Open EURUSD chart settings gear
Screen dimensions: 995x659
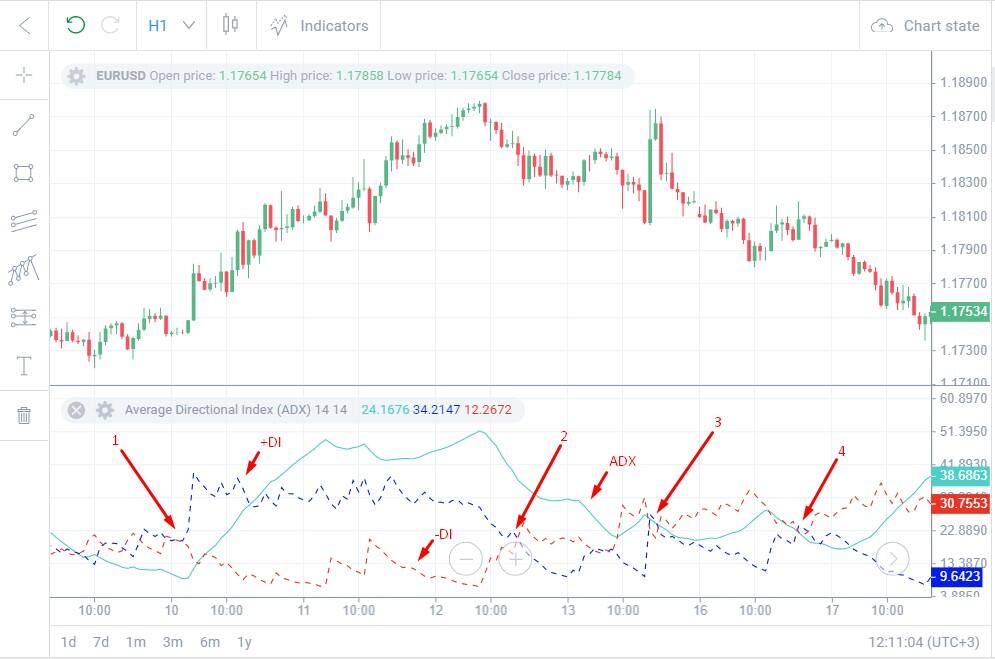(x=76, y=76)
